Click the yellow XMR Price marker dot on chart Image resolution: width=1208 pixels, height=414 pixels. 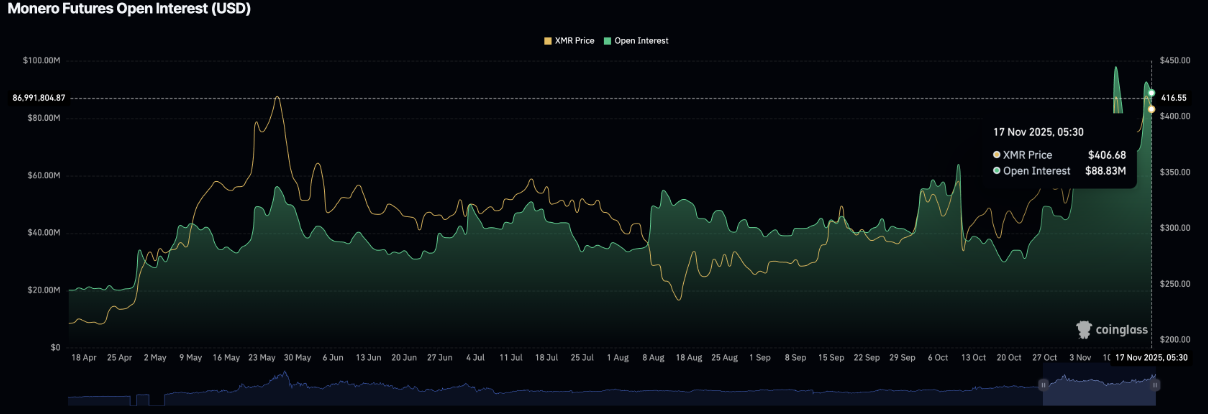pos(1152,109)
